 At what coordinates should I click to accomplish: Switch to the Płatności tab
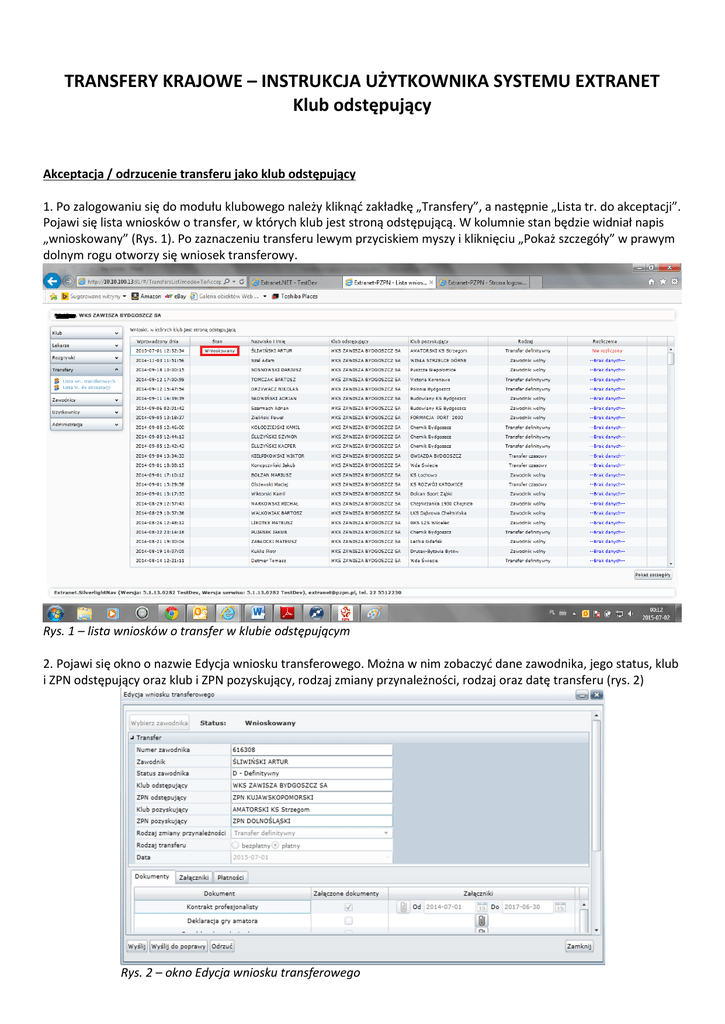[x=231, y=877]
